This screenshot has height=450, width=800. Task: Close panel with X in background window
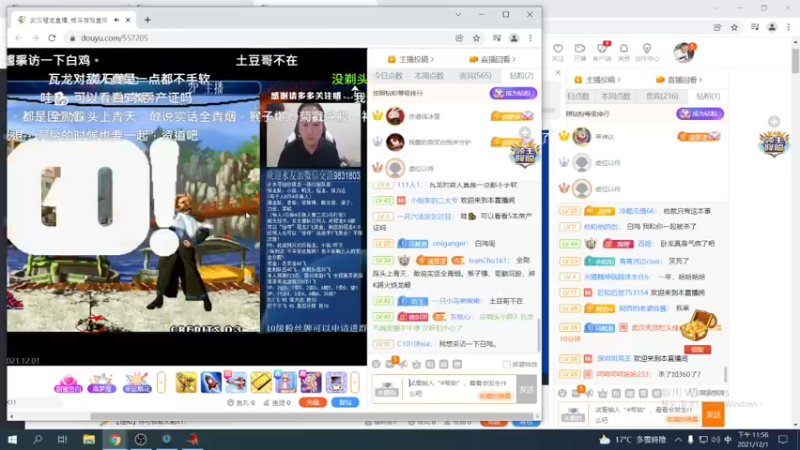click(x=558, y=73)
